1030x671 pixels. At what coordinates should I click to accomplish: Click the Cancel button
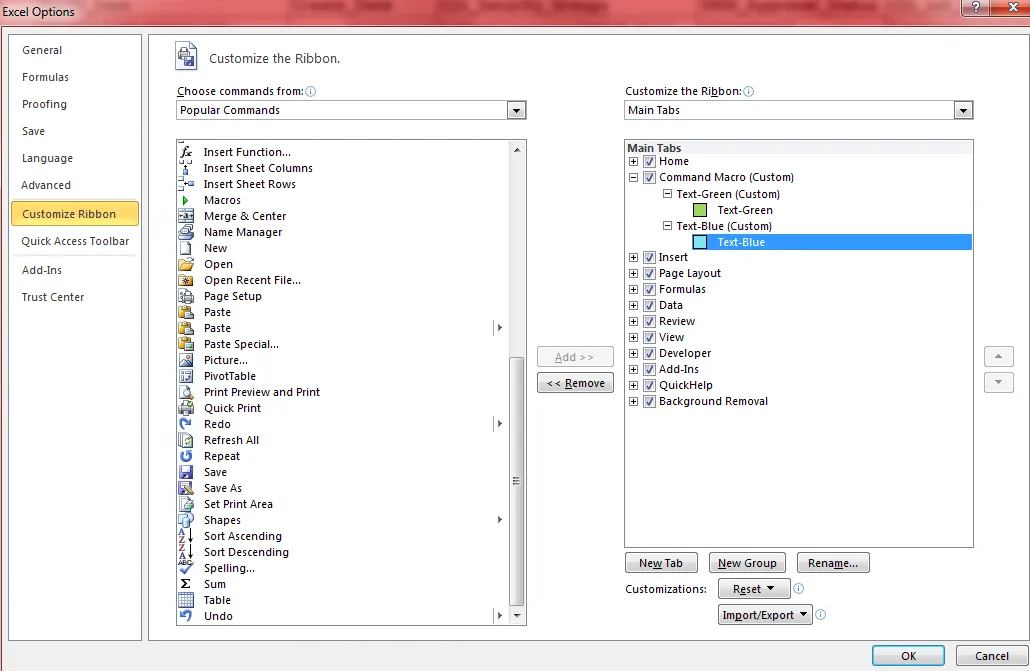point(992,656)
